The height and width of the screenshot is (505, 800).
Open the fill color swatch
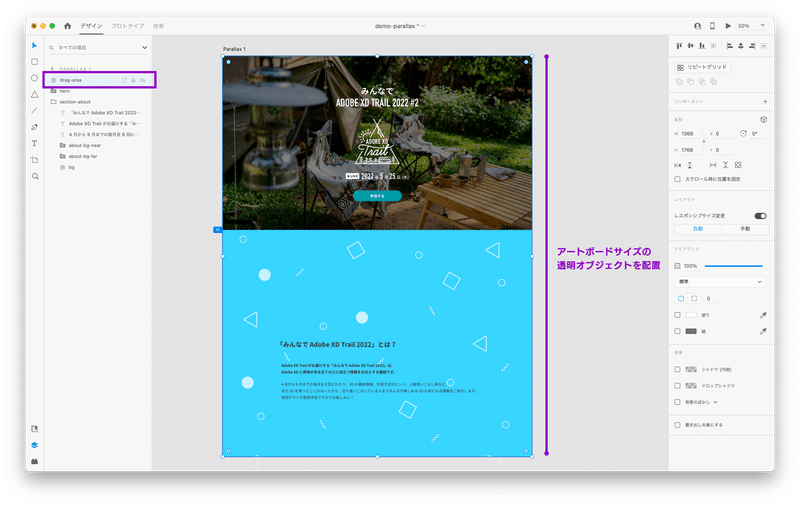pos(691,315)
